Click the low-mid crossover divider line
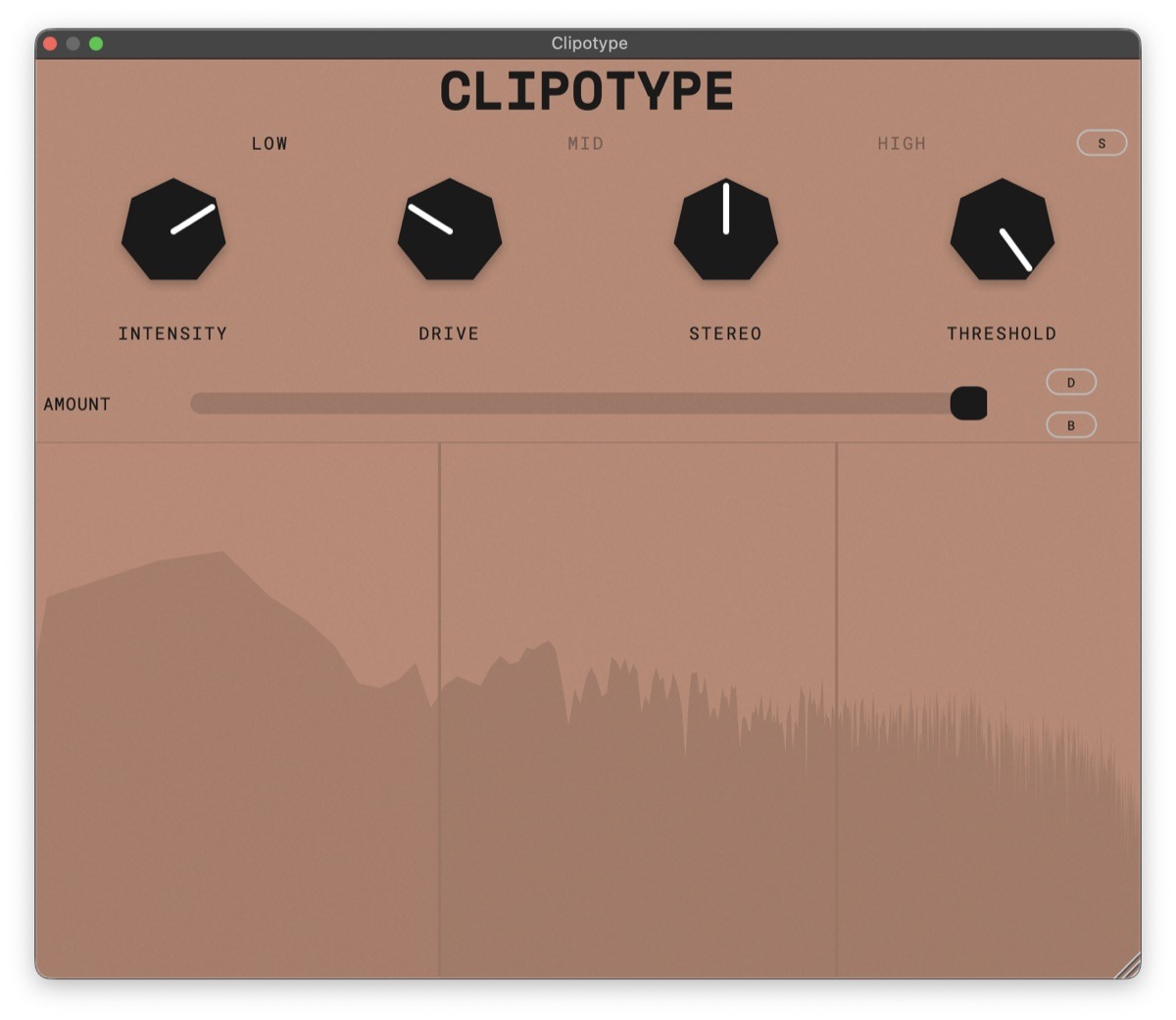This screenshot has width=1176, height=1020. (439, 709)
